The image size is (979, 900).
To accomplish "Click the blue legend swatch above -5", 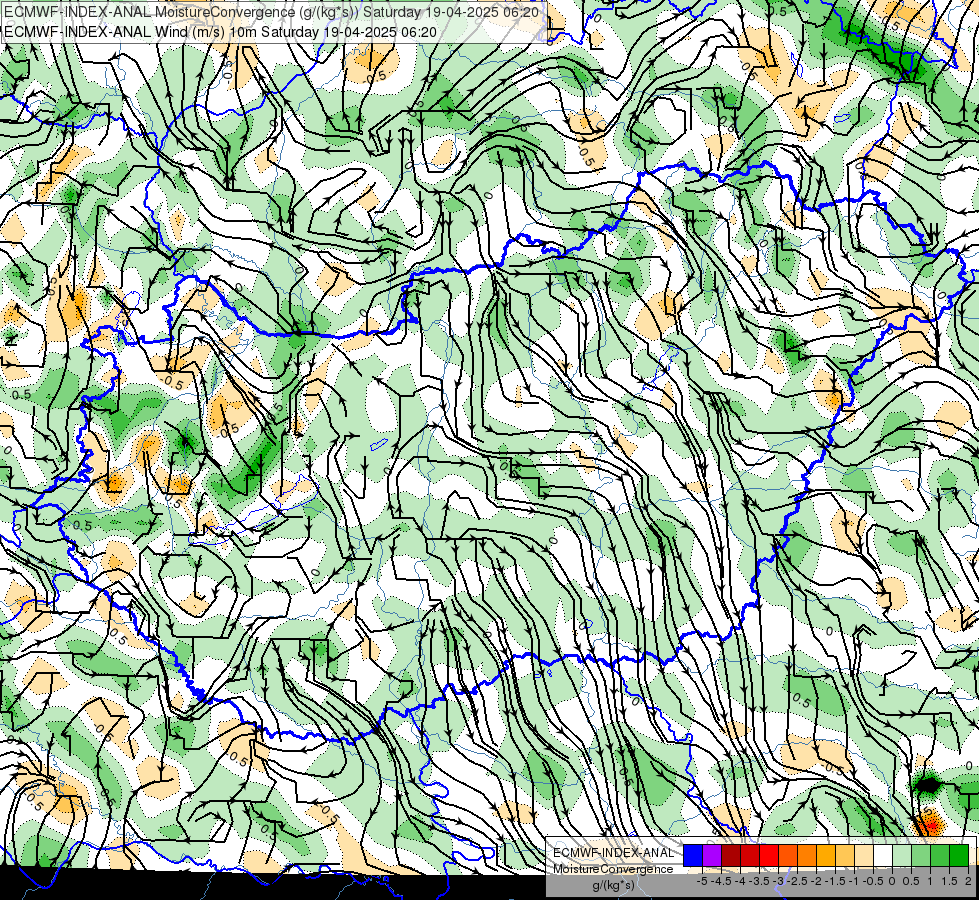I will [693, 856].
